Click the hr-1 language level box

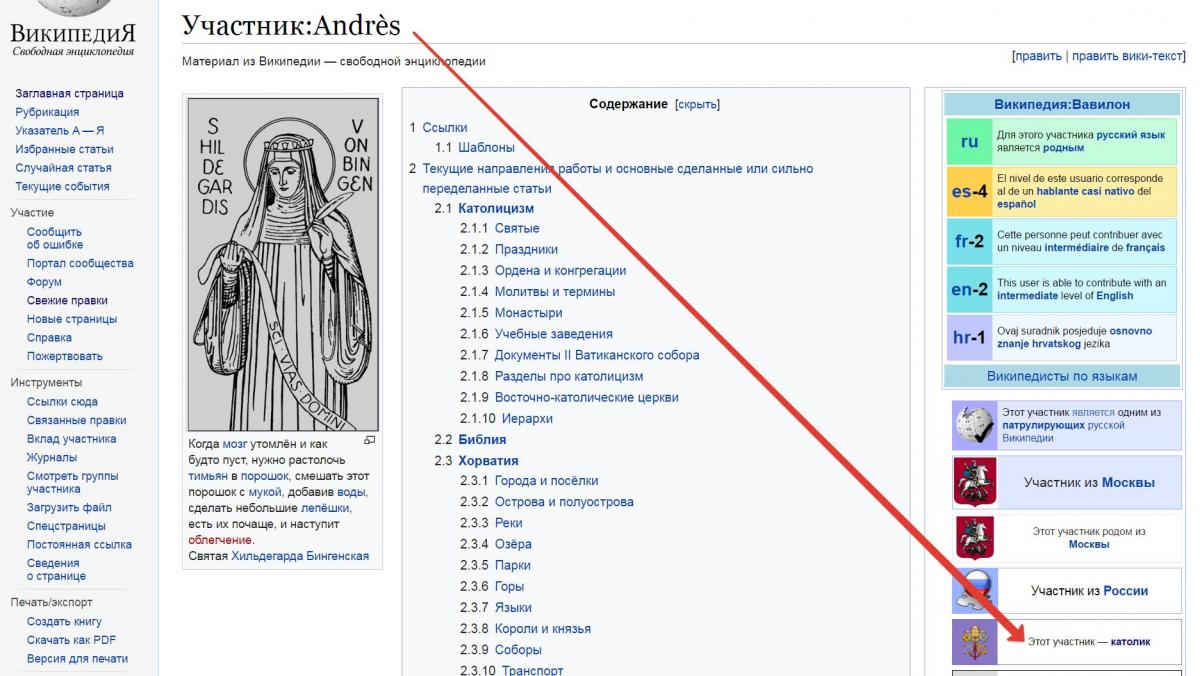970,337
